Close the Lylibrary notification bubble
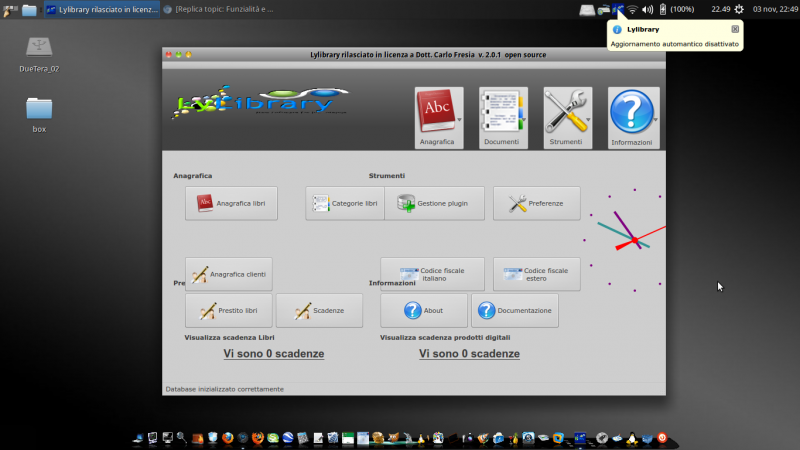Viewport: 800px width, 450px height. click(735, 29)
